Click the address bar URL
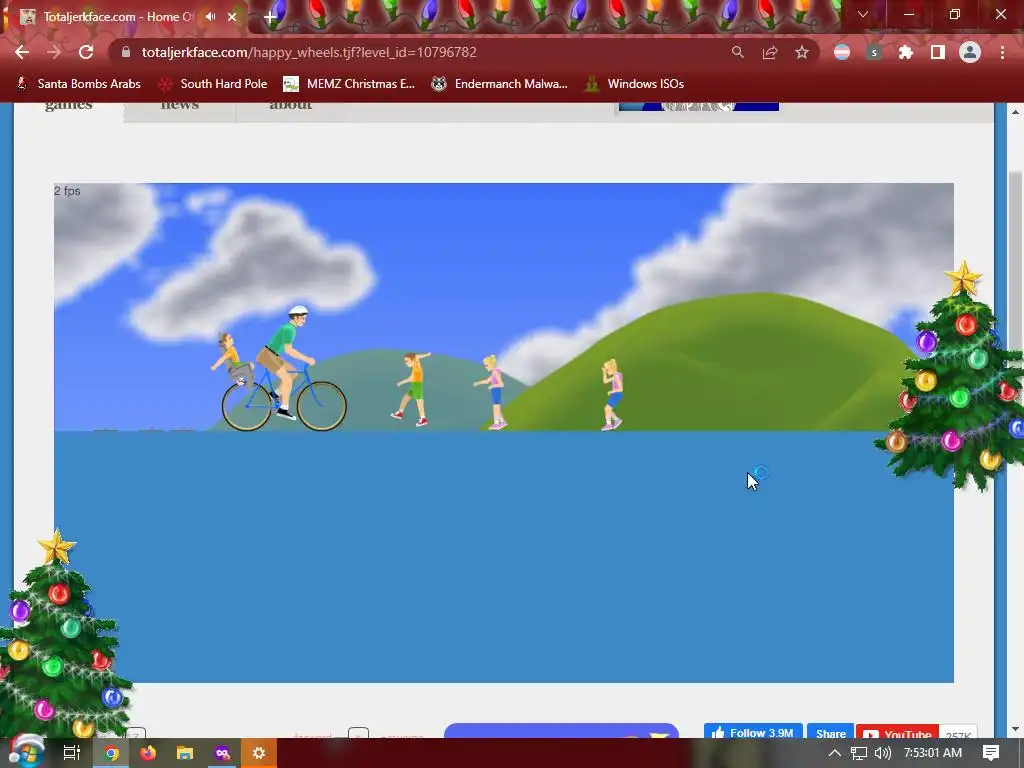Image resolution: width=1024 pixels, height=768 pixels. [309, 52]
